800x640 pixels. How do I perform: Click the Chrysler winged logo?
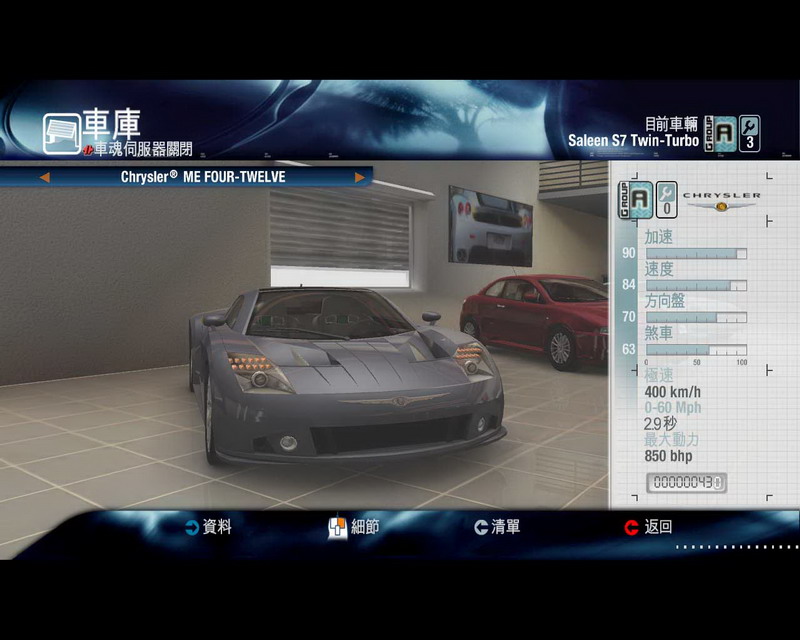[721, 200]
